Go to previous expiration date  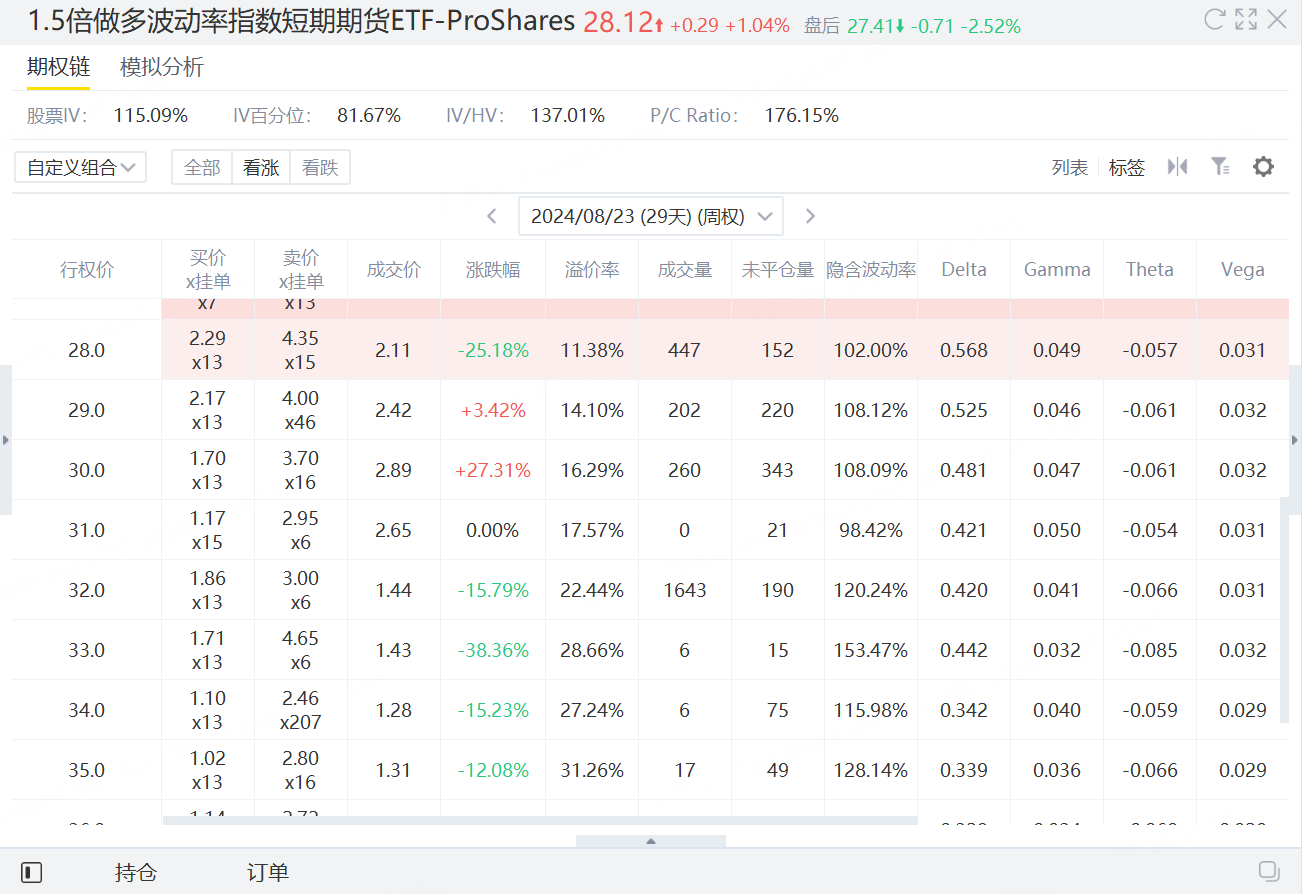click(x=492, y=216)
